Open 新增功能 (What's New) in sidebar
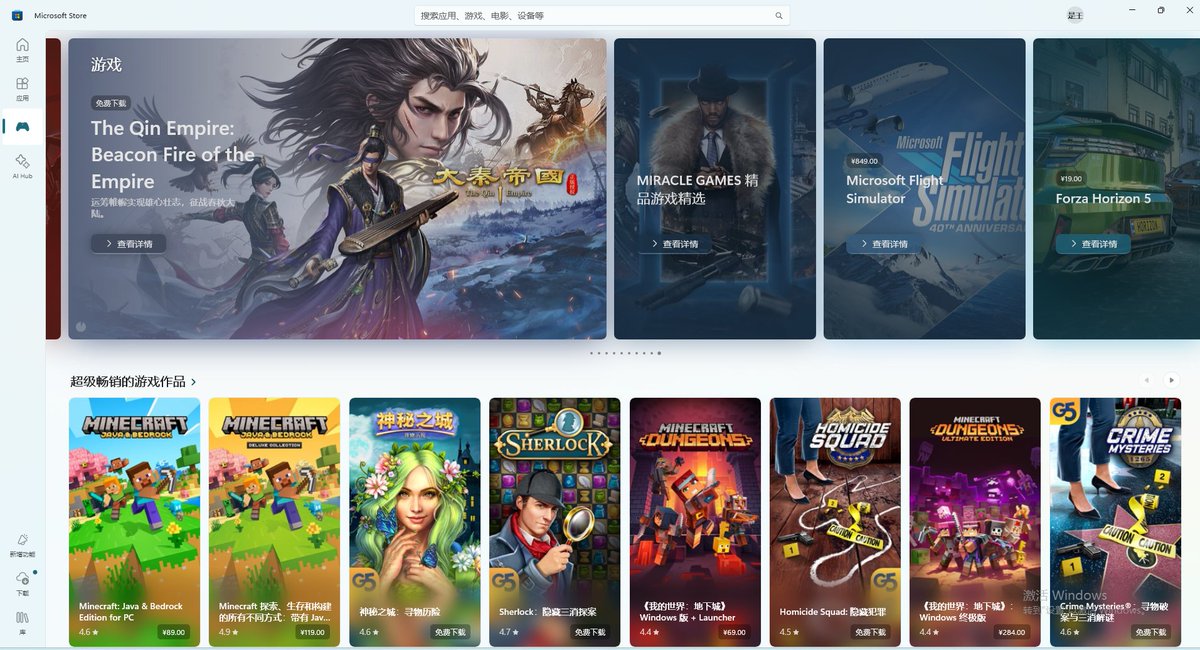 click(22, 545)
